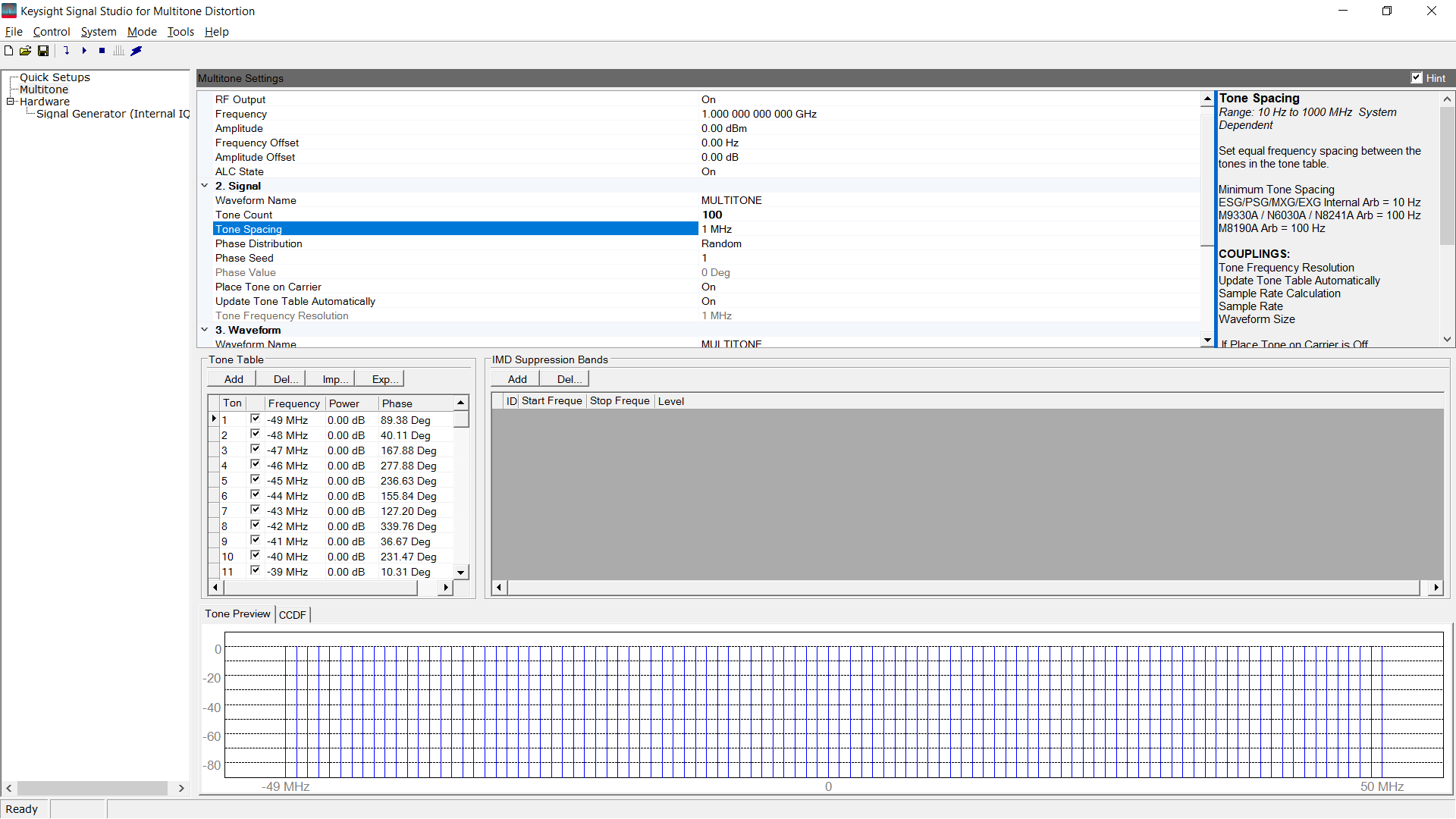
Task: Uncheck tone 1 checkbox at -49 MHz
Action: 256,419
